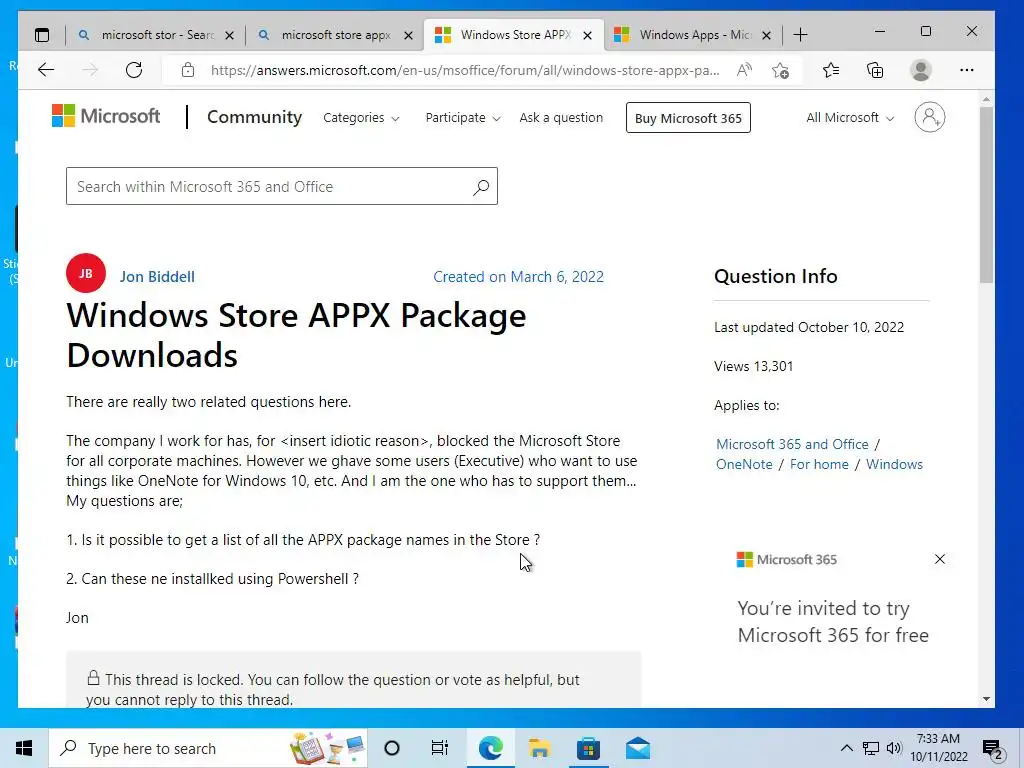
Task: Open a new browser tab
Action: coord(800,35)
